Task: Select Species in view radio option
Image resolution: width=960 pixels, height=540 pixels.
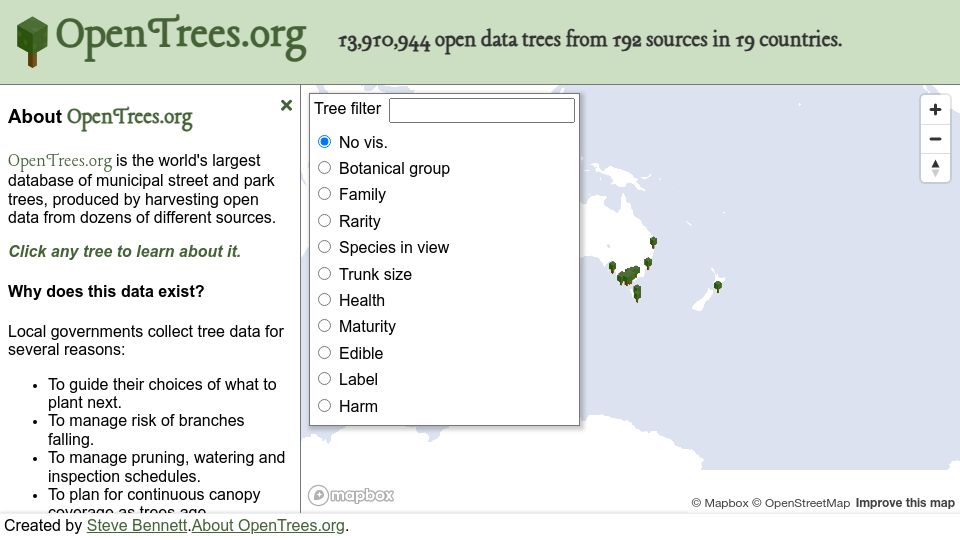Action: click(x=324, y=247)
